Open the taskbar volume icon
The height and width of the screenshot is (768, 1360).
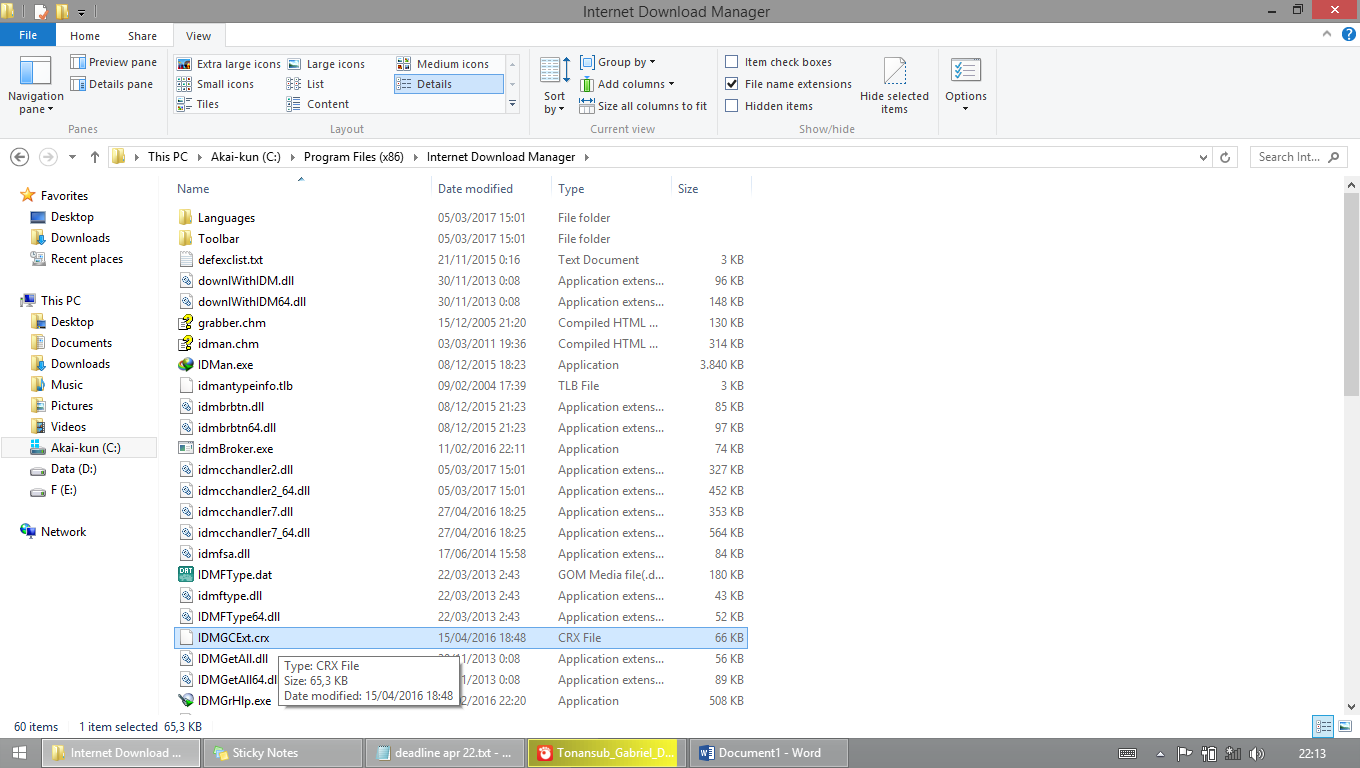click(1256, 753)
